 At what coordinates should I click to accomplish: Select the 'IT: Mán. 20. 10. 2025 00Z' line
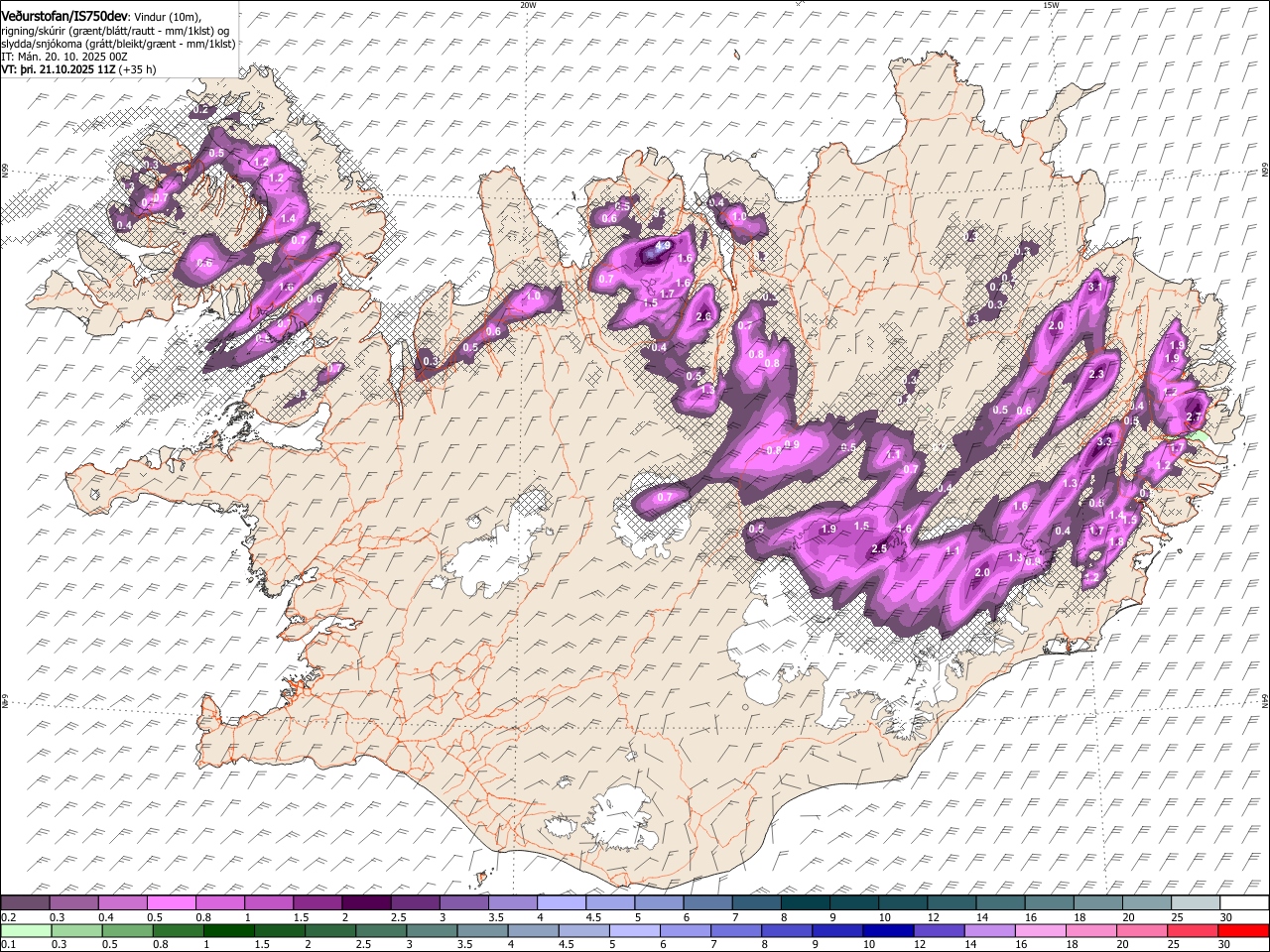pyautogui.click(x=63, y=57)
